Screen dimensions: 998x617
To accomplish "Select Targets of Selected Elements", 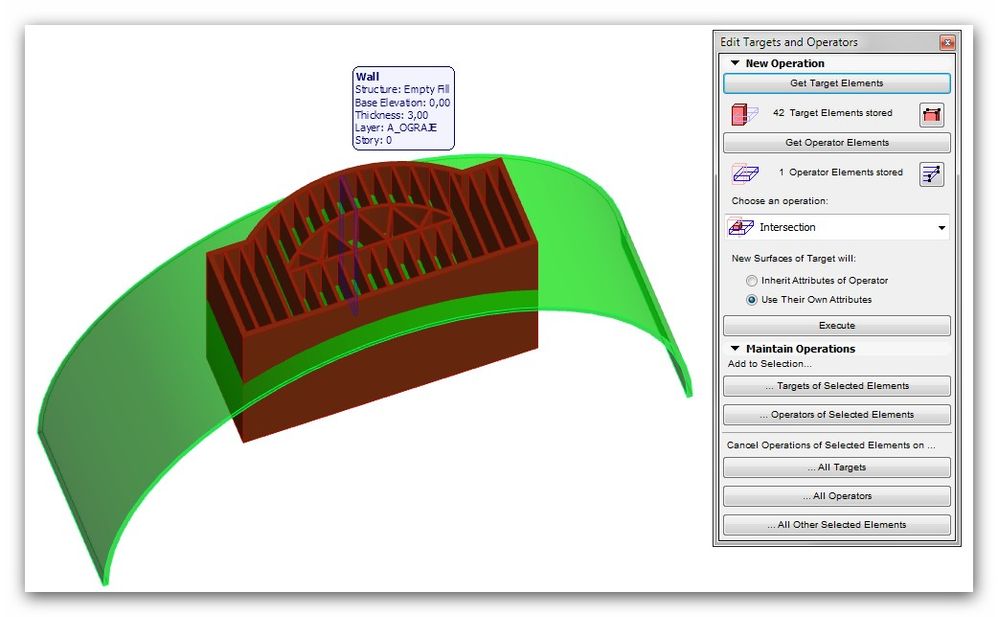I will [836, 386].
